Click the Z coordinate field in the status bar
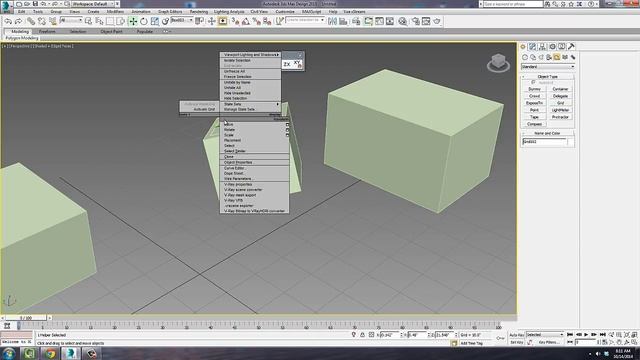The height and width of the screenshot is (360, 640). [444, 335]
